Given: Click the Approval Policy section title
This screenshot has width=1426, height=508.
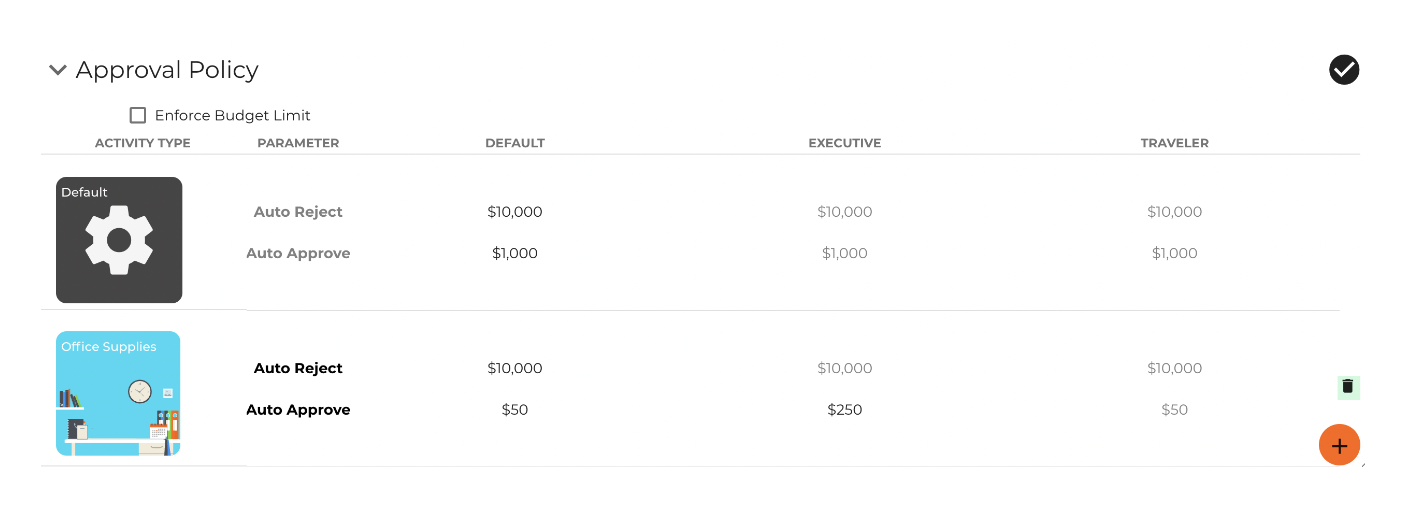Looking at the screenshot, I should pyautogui.click(x=167, y=70).
